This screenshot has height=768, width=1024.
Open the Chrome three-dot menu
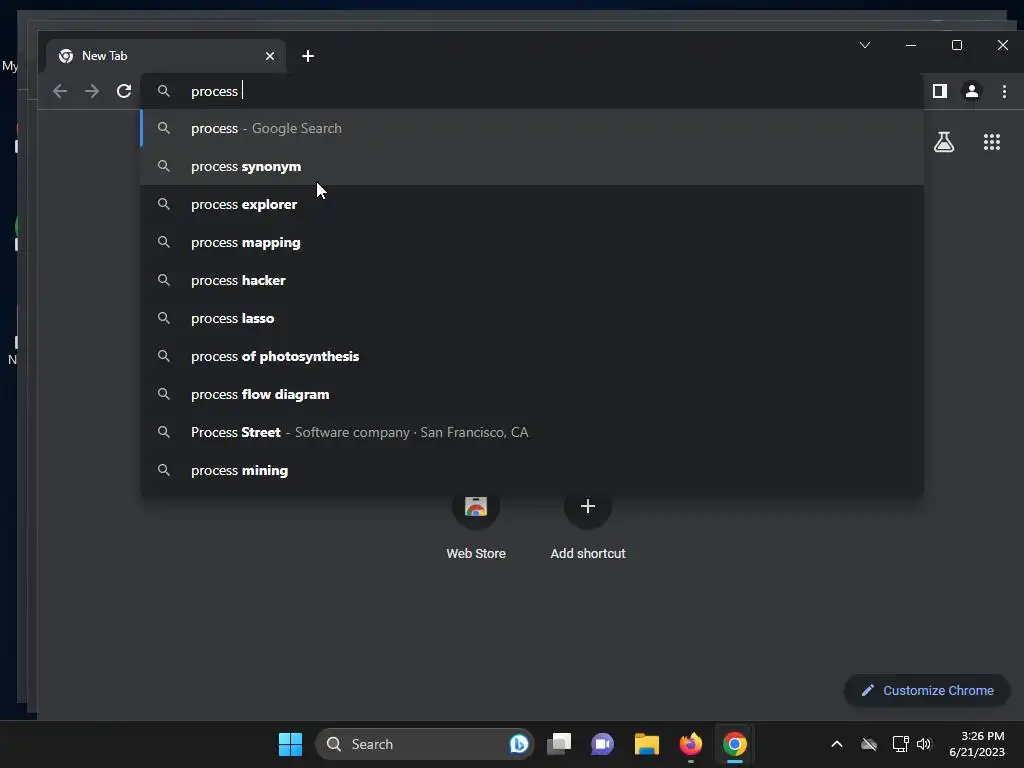pos(1004,91)
